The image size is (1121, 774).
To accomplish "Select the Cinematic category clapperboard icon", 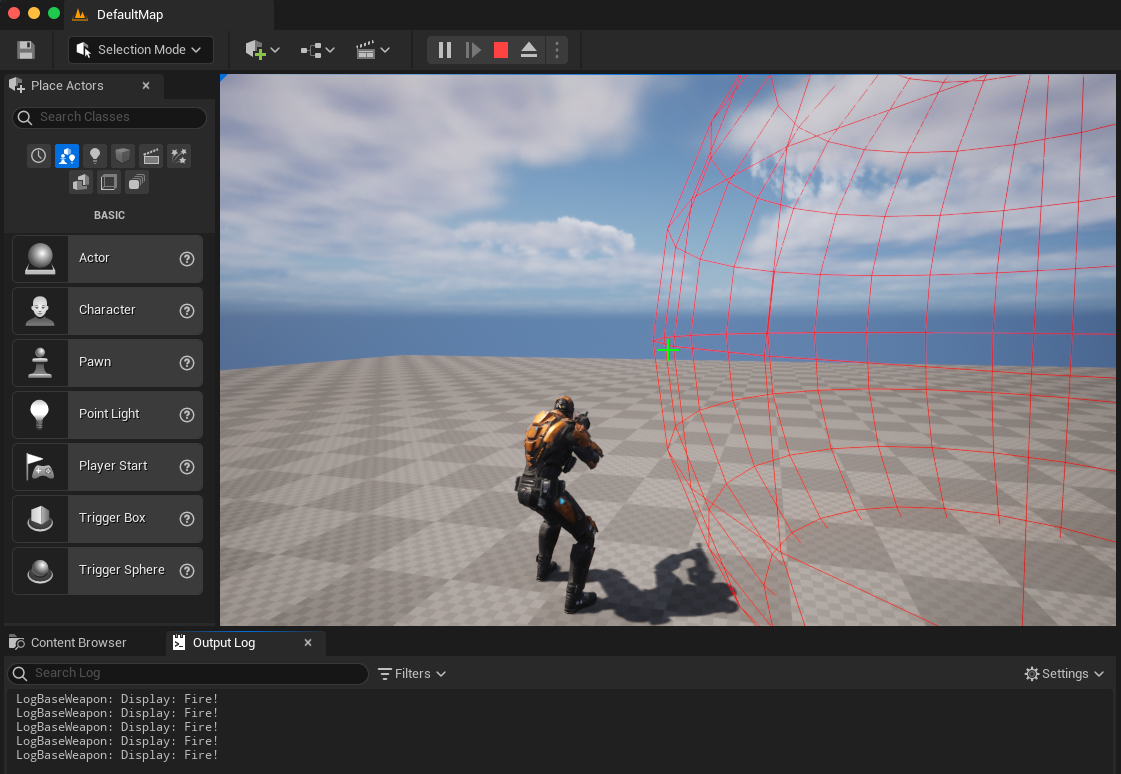I will pos(151,156).
